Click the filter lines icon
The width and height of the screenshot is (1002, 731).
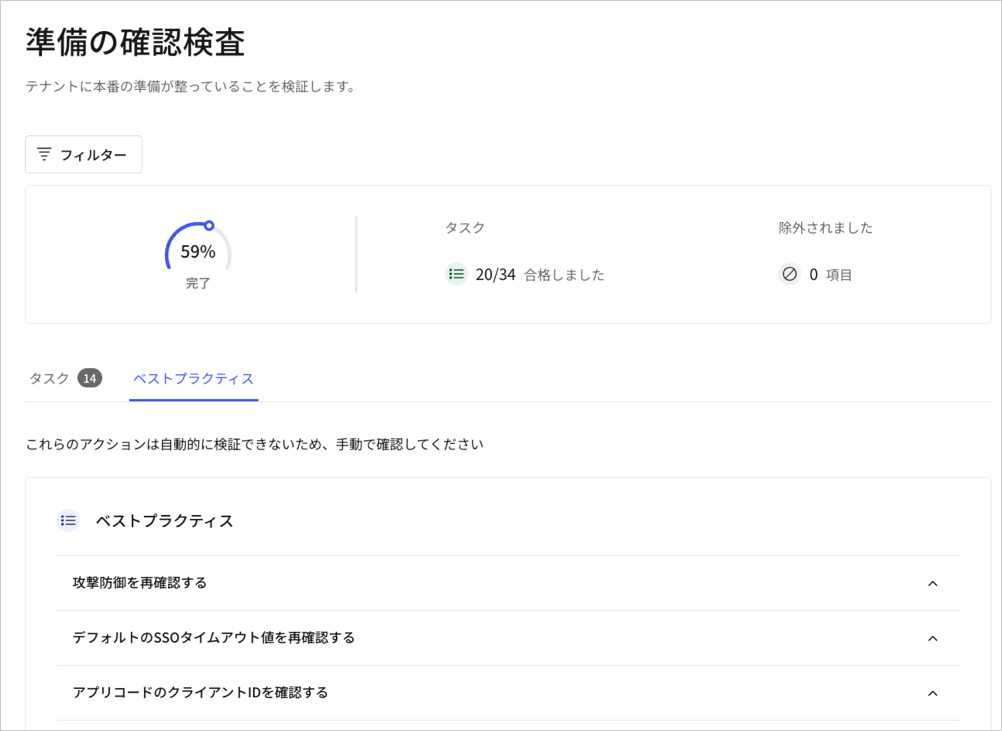[x=44, y=154]
